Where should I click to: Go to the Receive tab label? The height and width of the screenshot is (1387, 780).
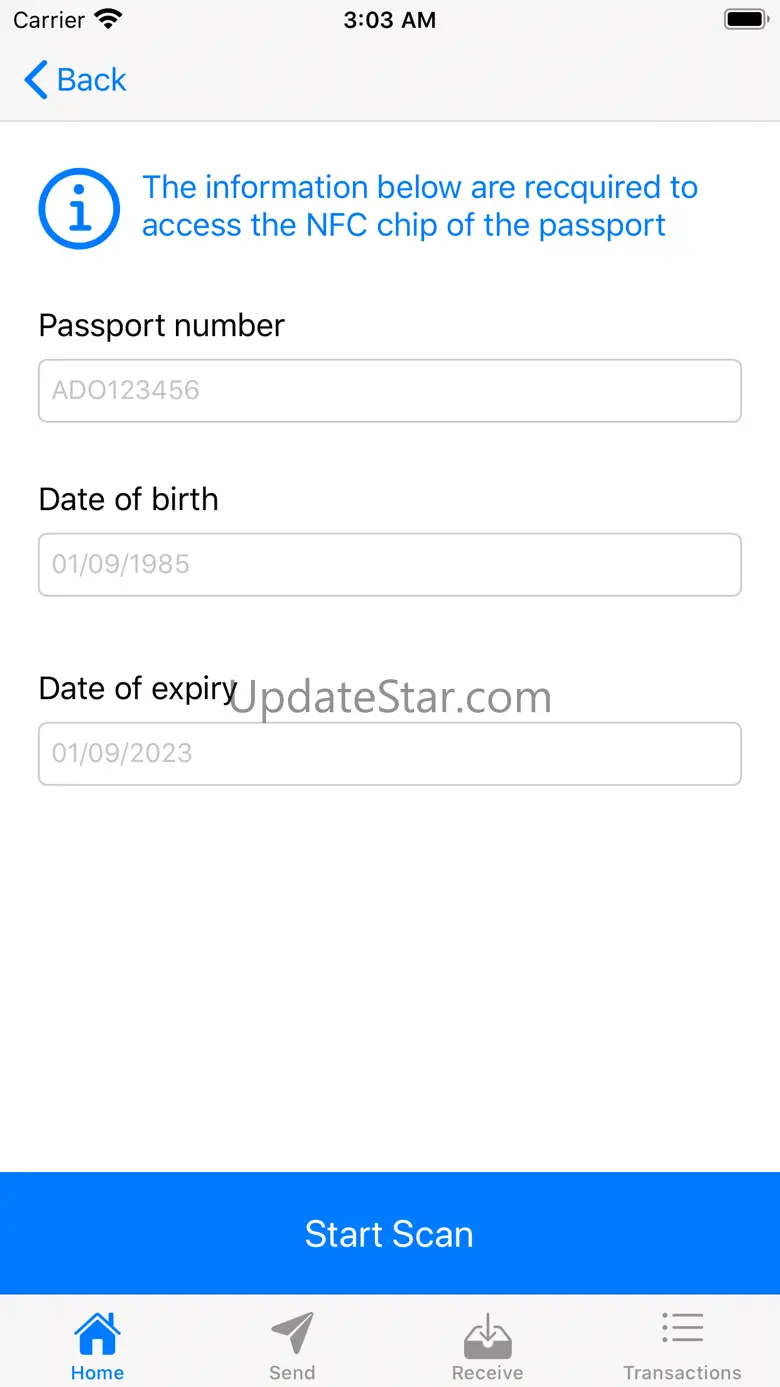487,1373
